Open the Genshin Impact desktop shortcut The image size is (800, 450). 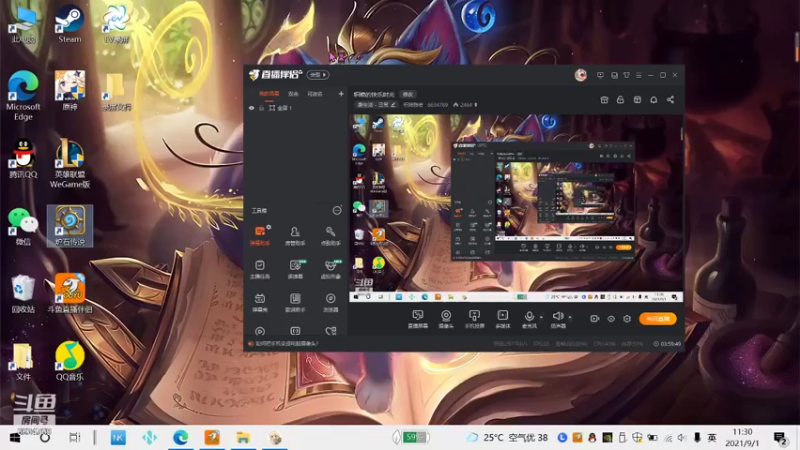tap(70, 91)
